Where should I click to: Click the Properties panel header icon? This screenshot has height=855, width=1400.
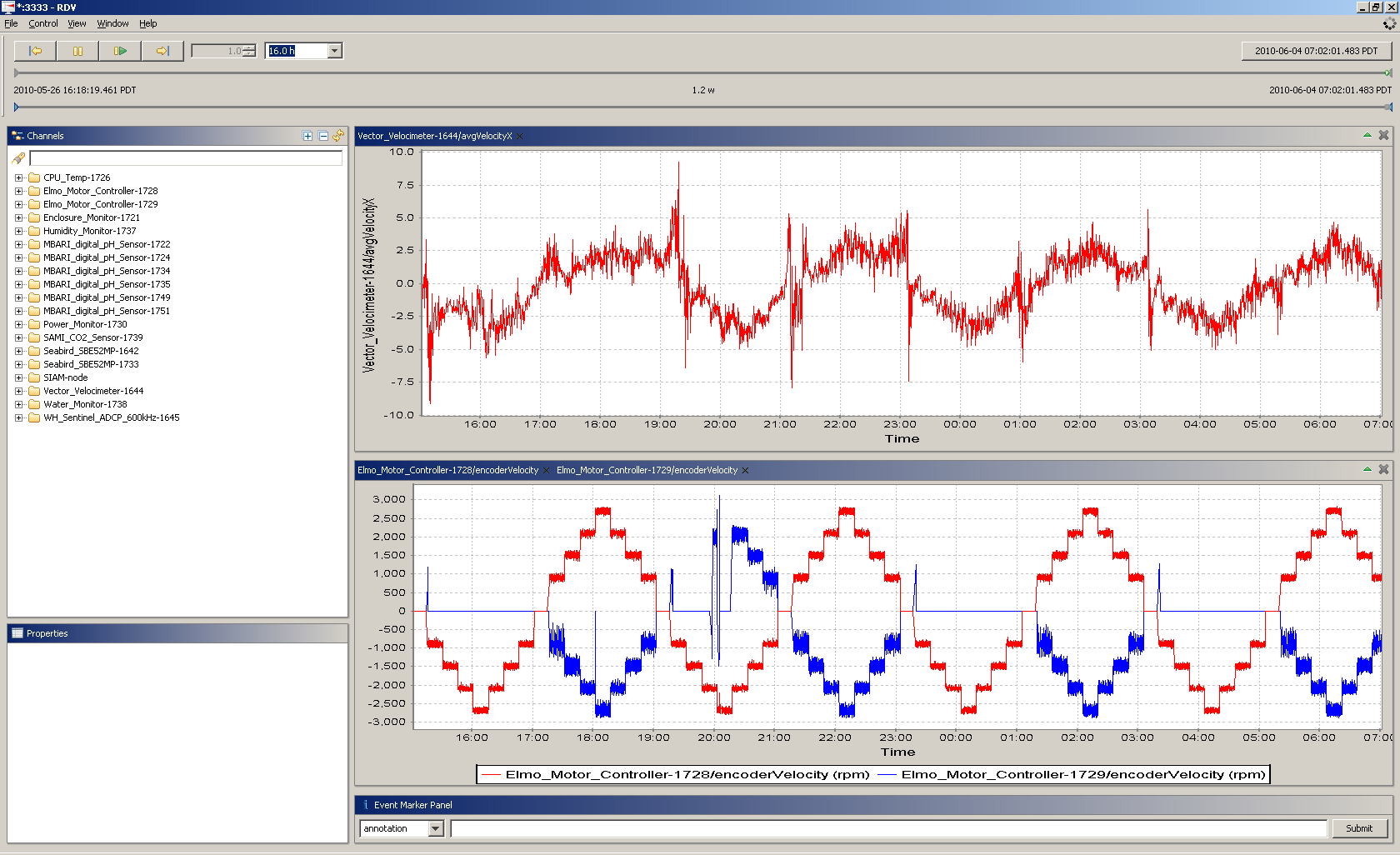17,633
